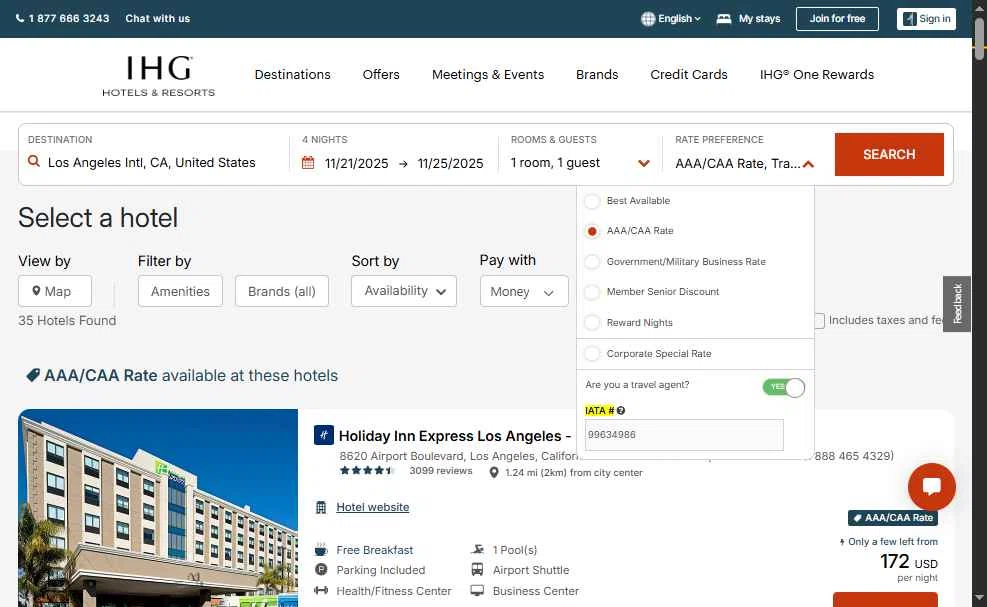
Task: Click the phone icon beside 1 877 666 3243
Action: click(20, 19)
